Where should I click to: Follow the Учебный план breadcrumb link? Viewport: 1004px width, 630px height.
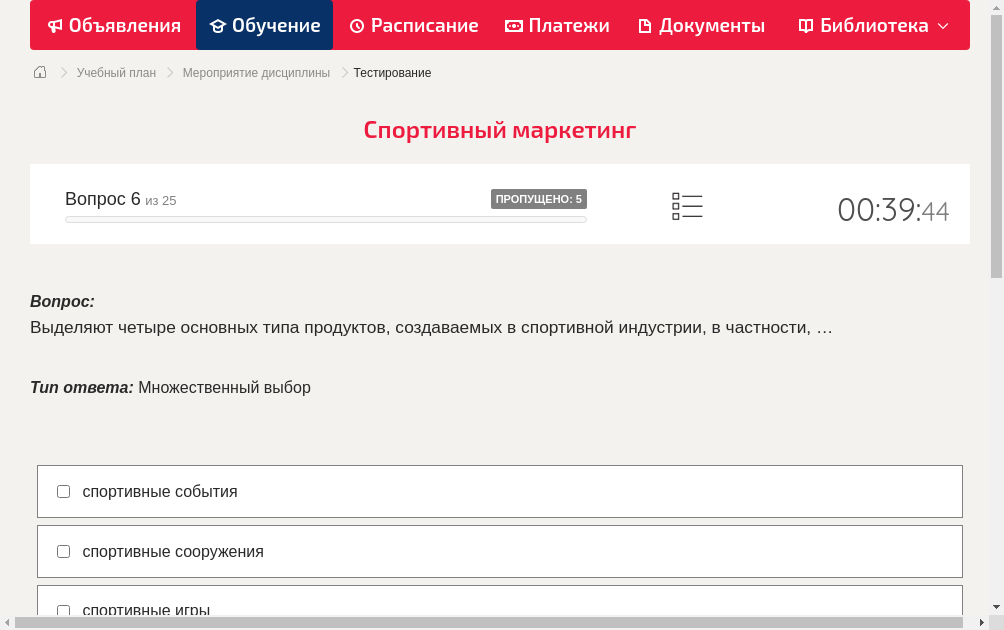pyautogui.click(x=118, y=72)
